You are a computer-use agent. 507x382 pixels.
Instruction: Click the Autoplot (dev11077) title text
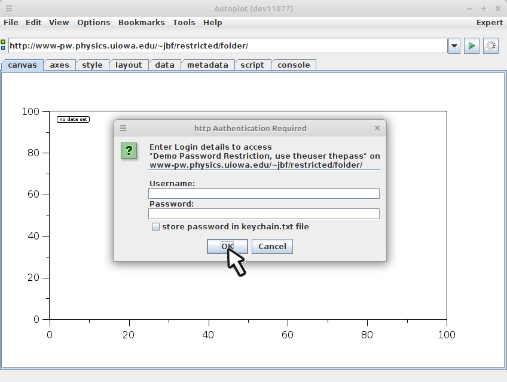point(253,8)
